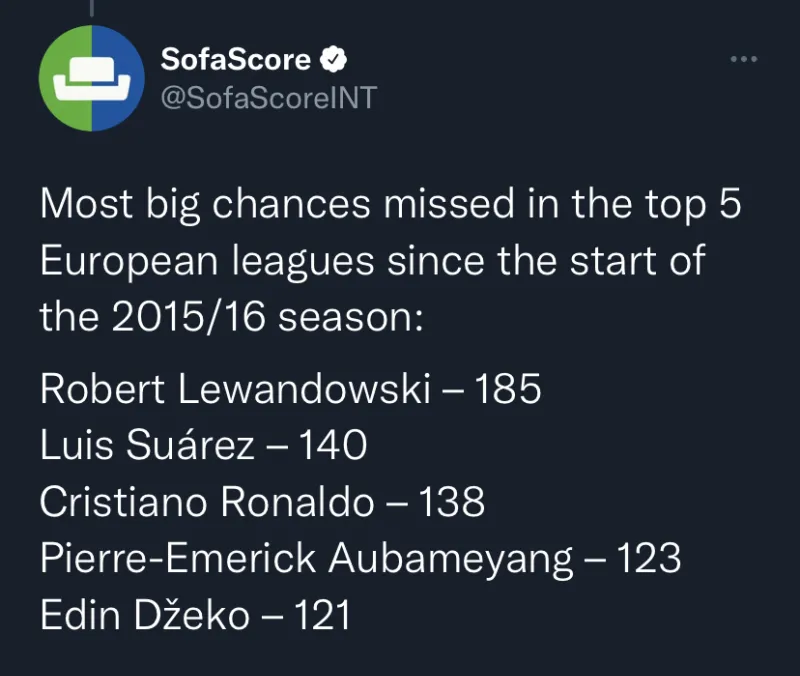
Task: Click the 'the 2015/16 season:' text
Action: pyautogui.click(x=232, y=317)
